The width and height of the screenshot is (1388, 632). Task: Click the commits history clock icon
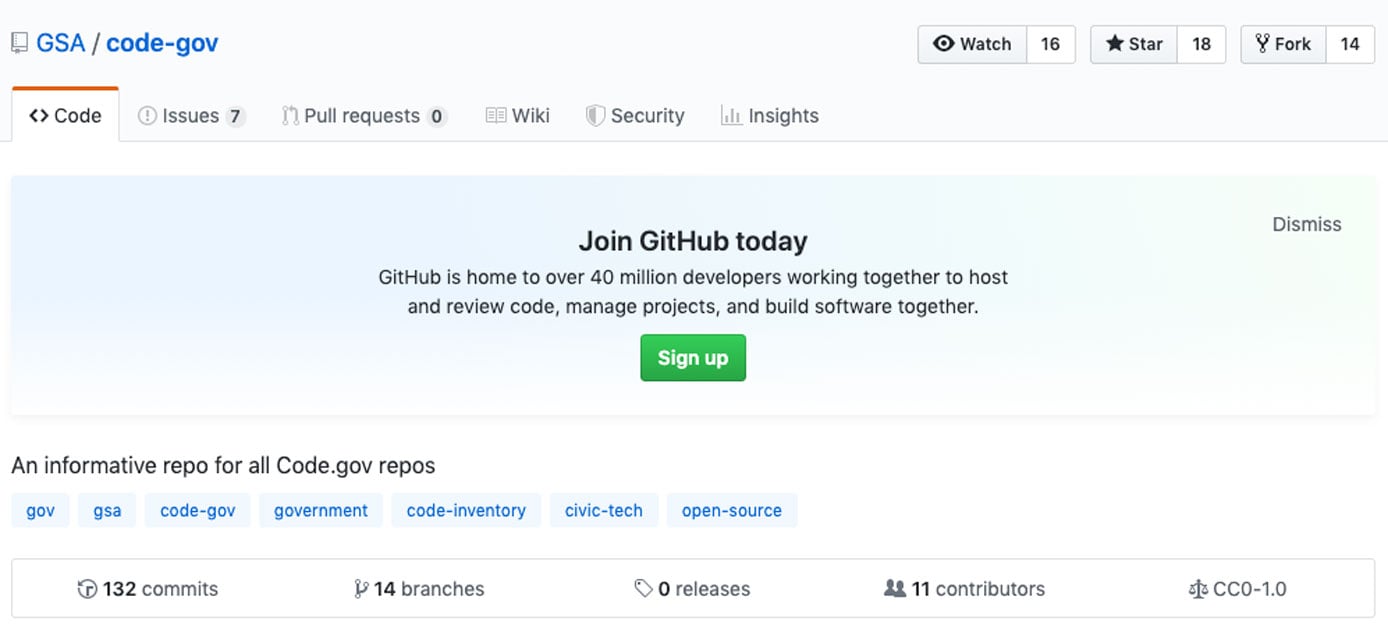tap(88, 589)
